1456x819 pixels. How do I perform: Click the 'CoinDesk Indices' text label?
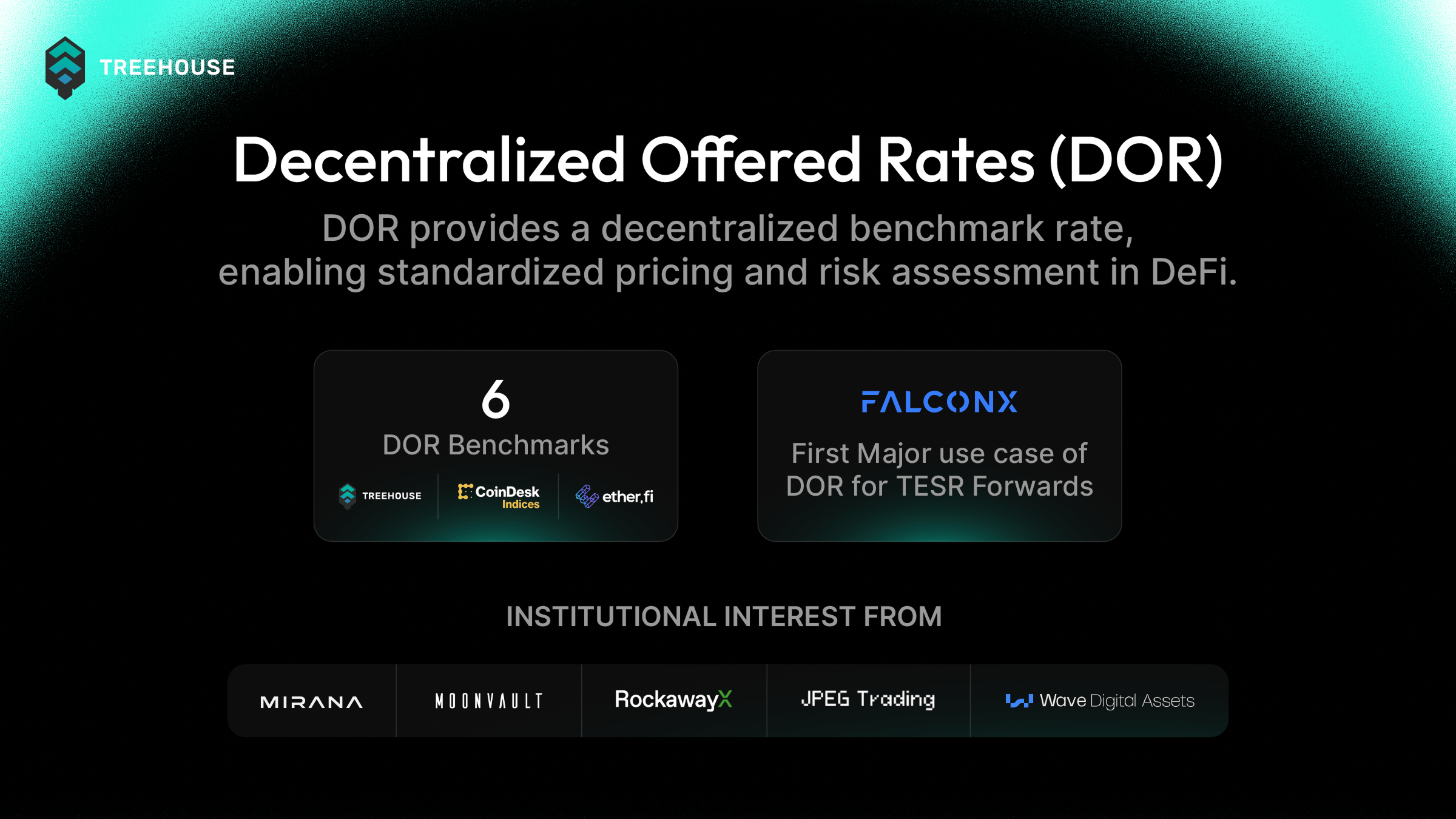point(508,497)
